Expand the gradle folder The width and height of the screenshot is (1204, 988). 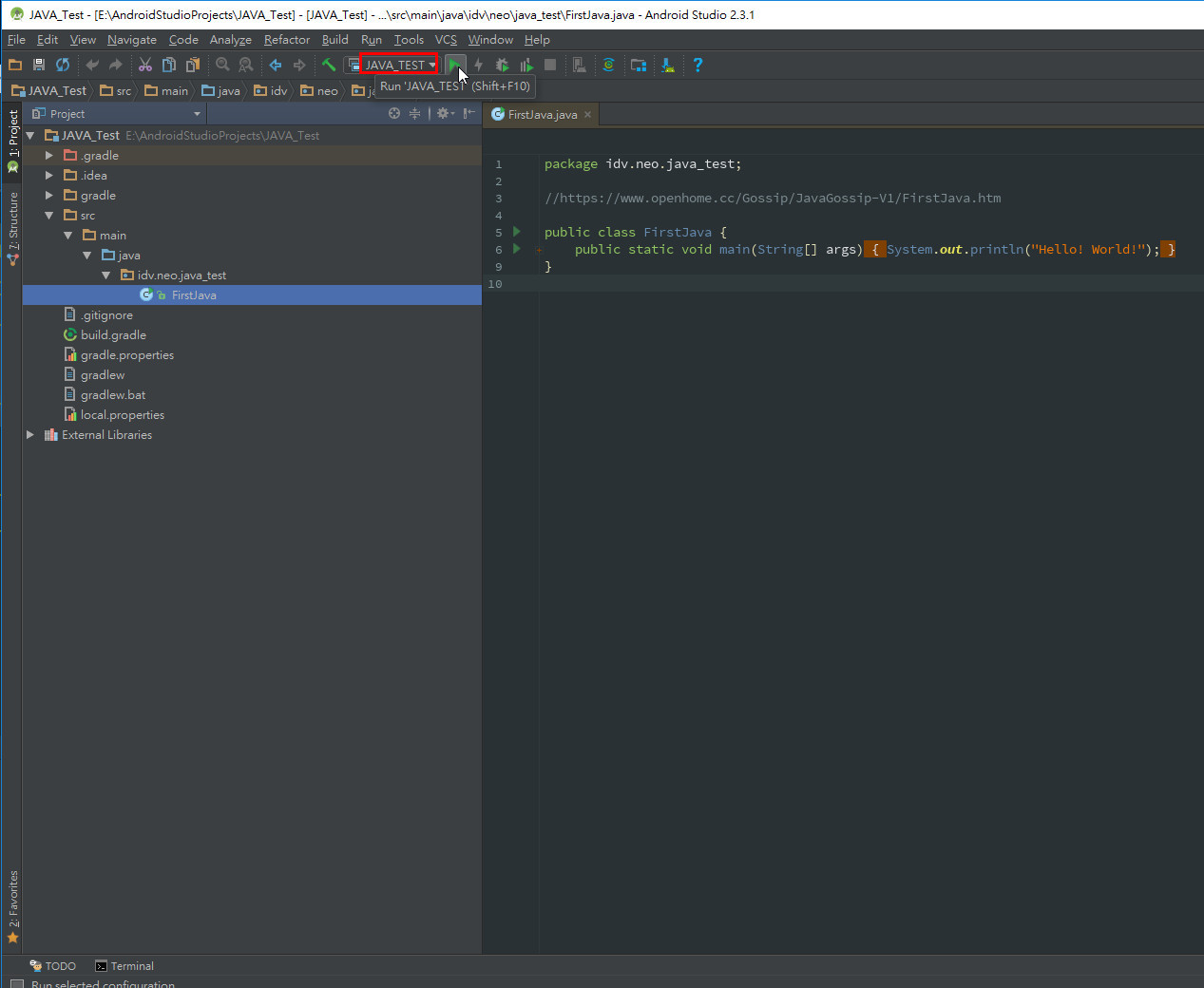tap(49, 196)
